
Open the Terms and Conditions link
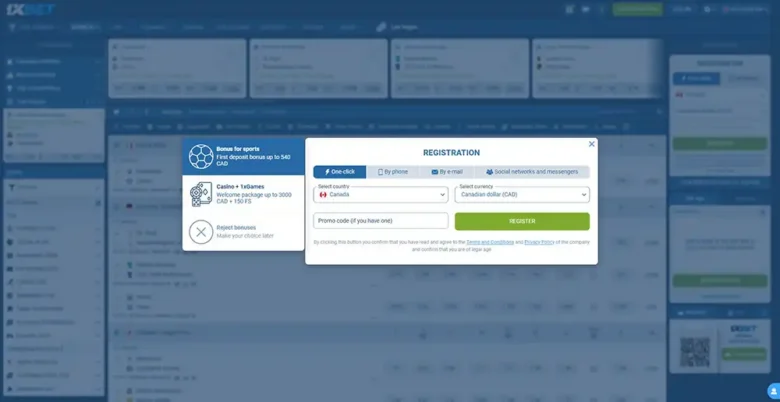coord(490,242)
